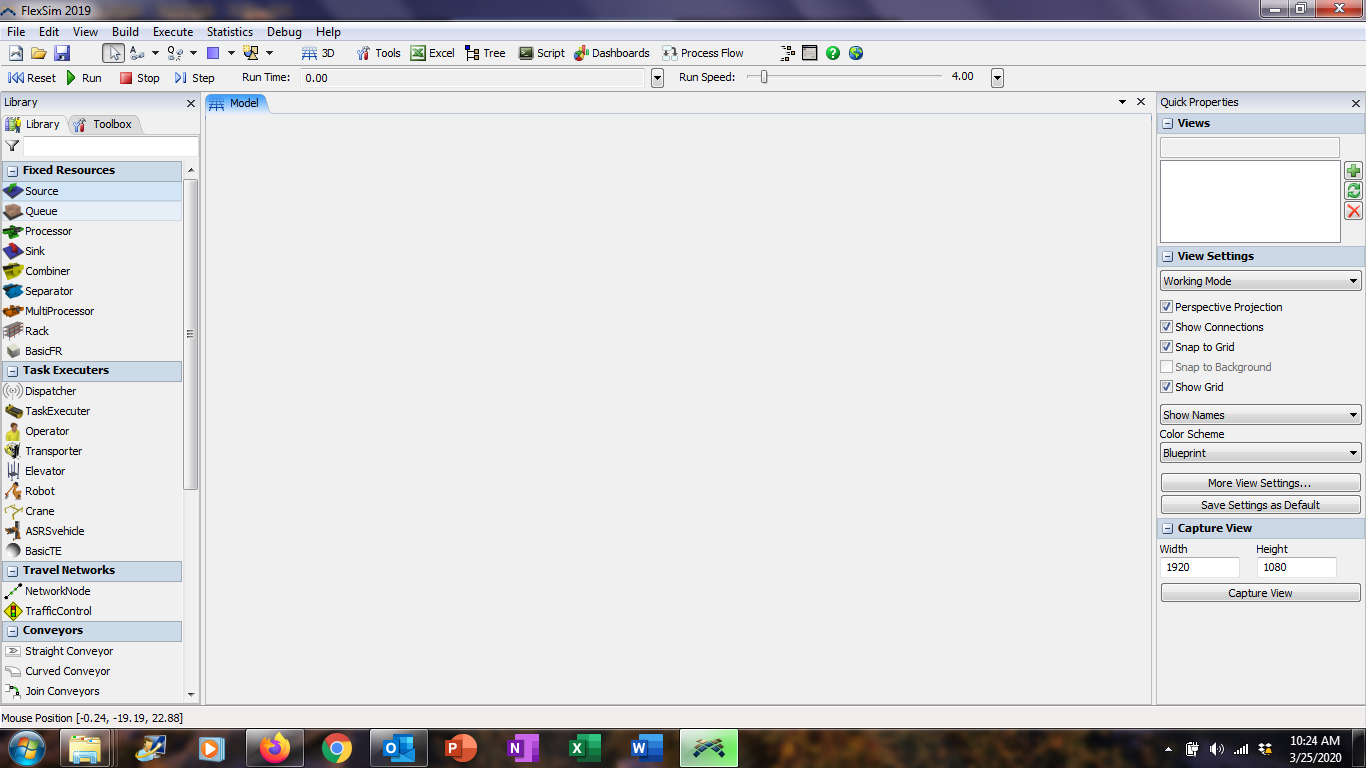
Task: Stop the simulation
Action: point(139,77)
